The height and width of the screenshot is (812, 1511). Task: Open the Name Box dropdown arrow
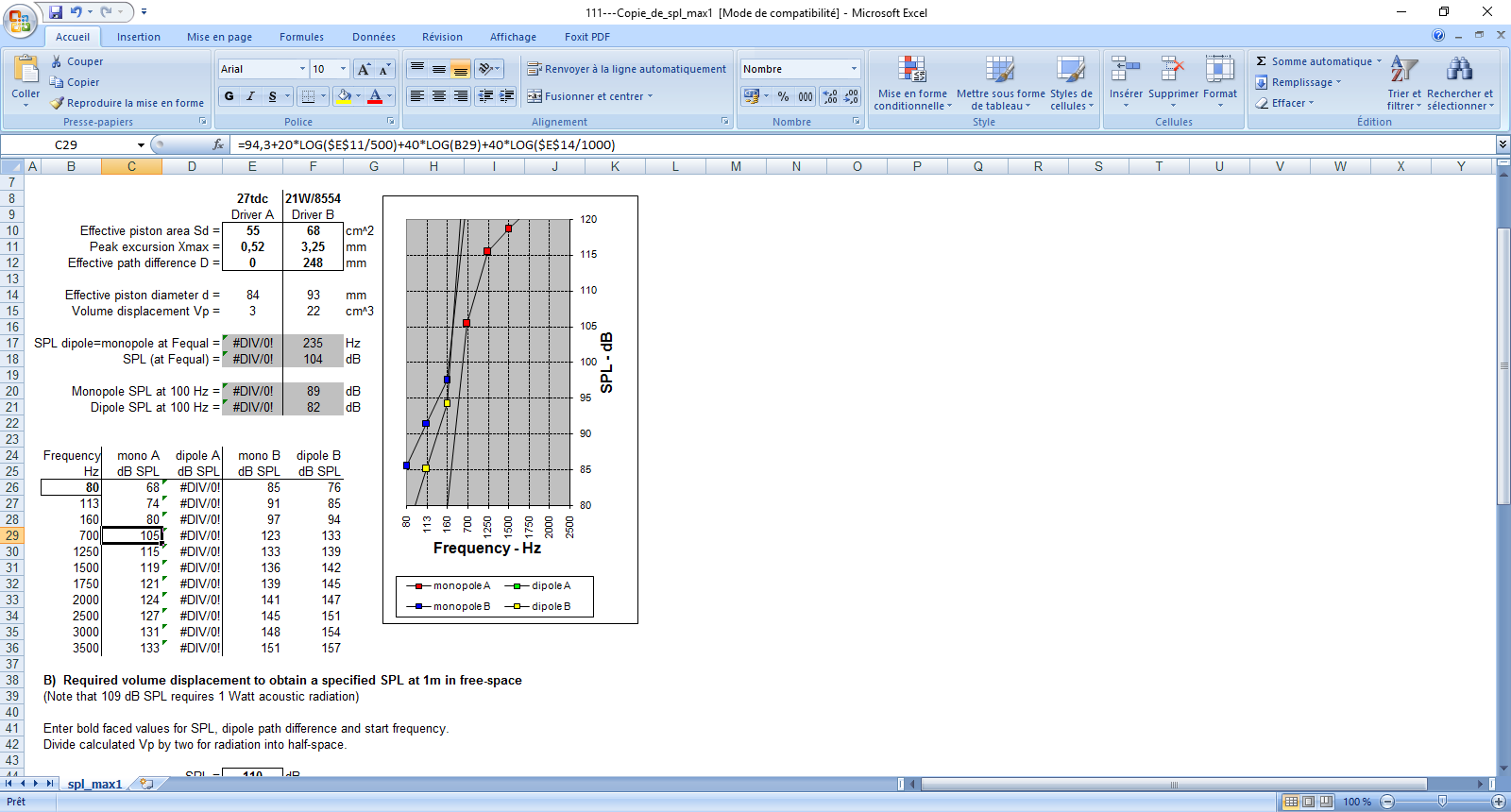(141, 144)
